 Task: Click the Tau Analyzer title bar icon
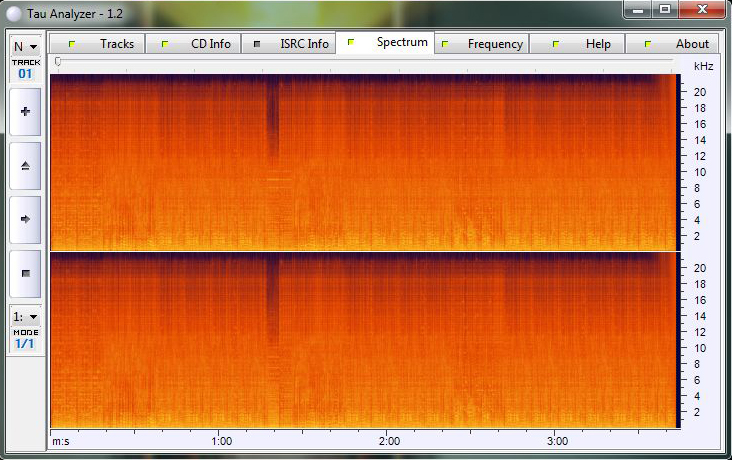tap(12, 9)
